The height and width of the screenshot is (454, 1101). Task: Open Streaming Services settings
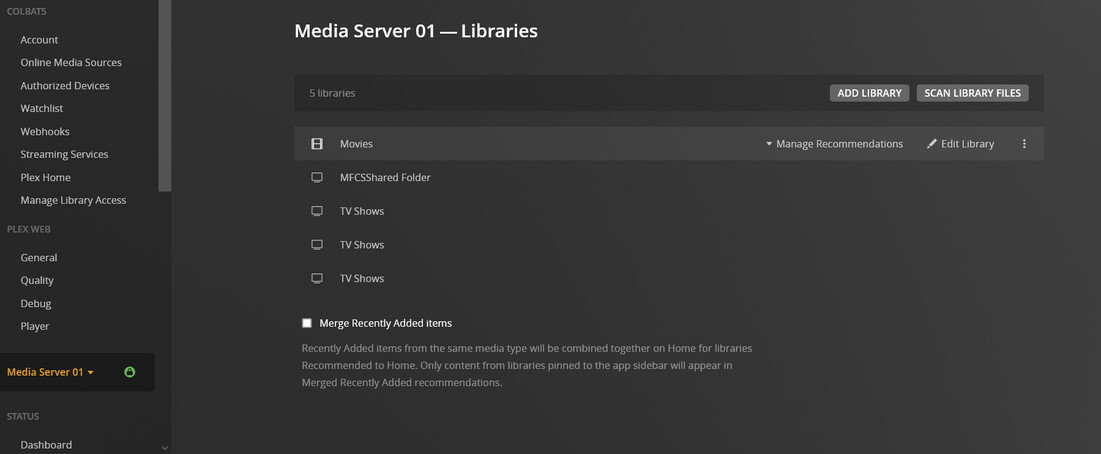(x=64, y=154)
